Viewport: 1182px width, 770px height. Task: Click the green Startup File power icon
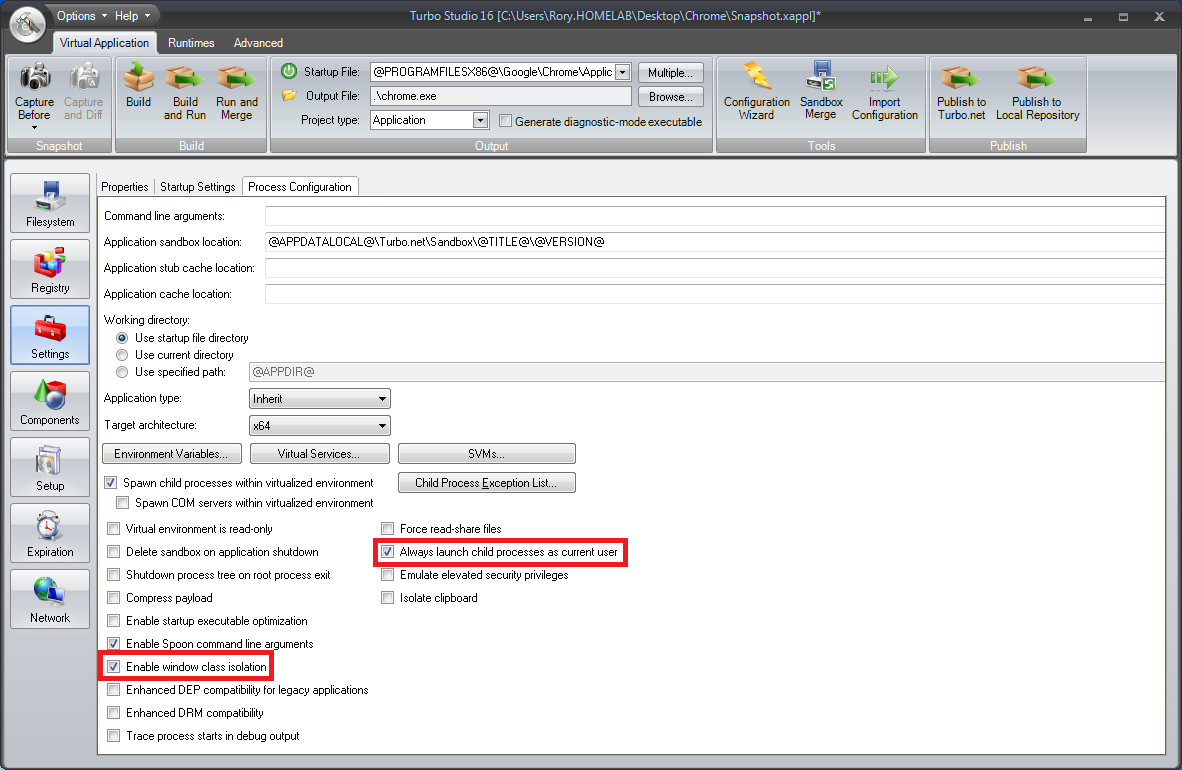click(289, 72)
